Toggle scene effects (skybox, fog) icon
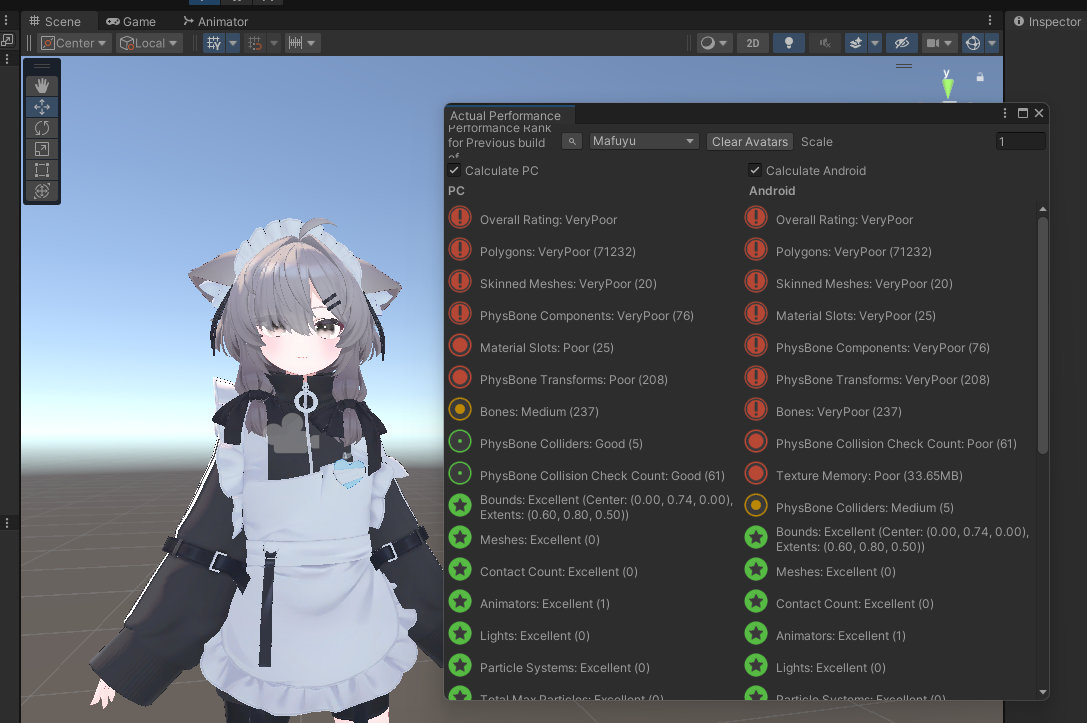This screenshot has width=1087, height=723. pos(856,43)
